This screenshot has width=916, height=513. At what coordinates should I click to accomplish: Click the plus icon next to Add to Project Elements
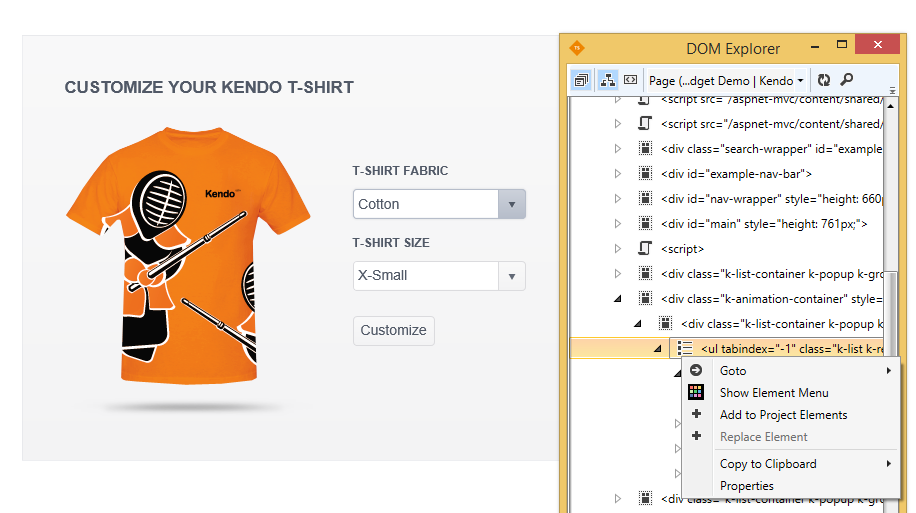(x=696, y=414)
